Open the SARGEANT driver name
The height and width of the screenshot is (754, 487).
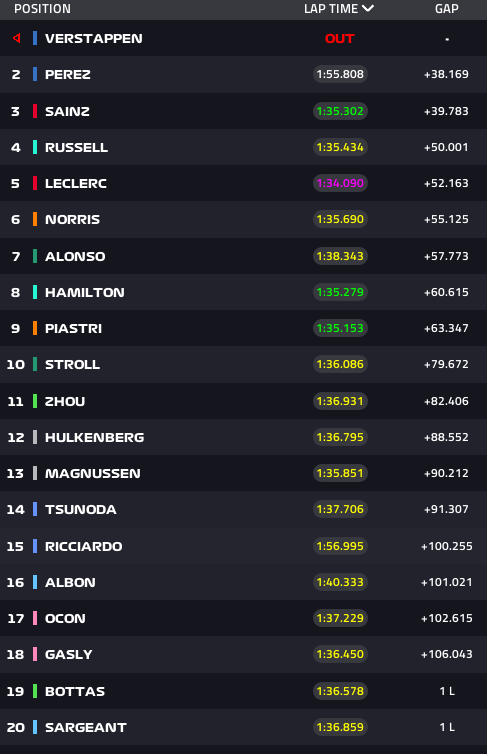point(86,727)
